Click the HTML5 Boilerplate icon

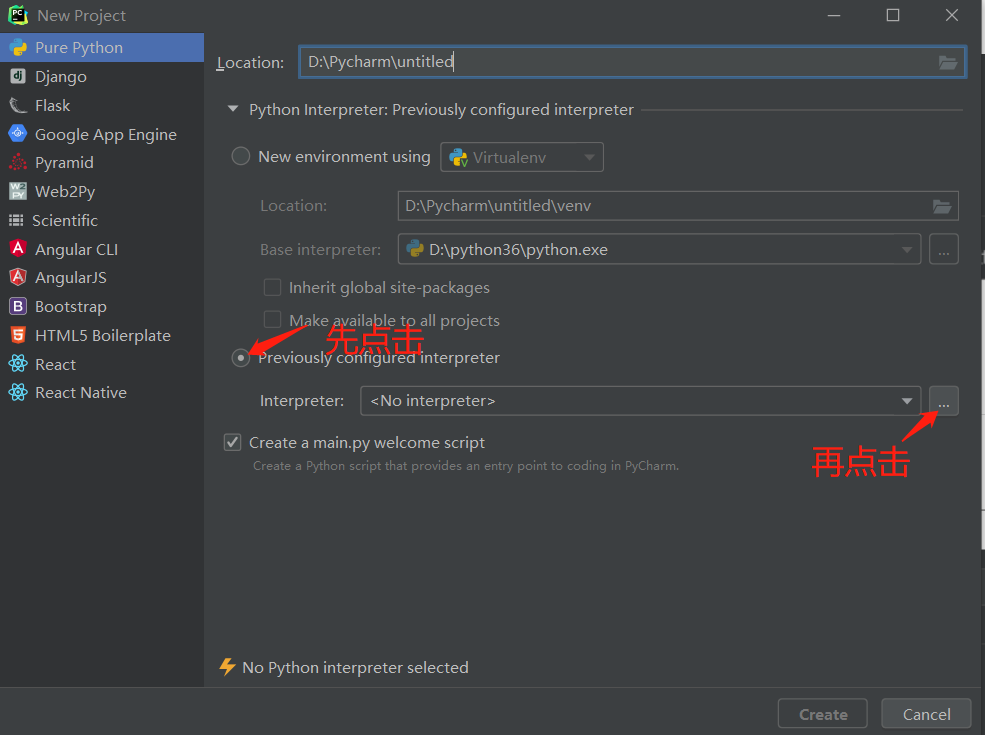pyautogui.click(x=18, y=335)
